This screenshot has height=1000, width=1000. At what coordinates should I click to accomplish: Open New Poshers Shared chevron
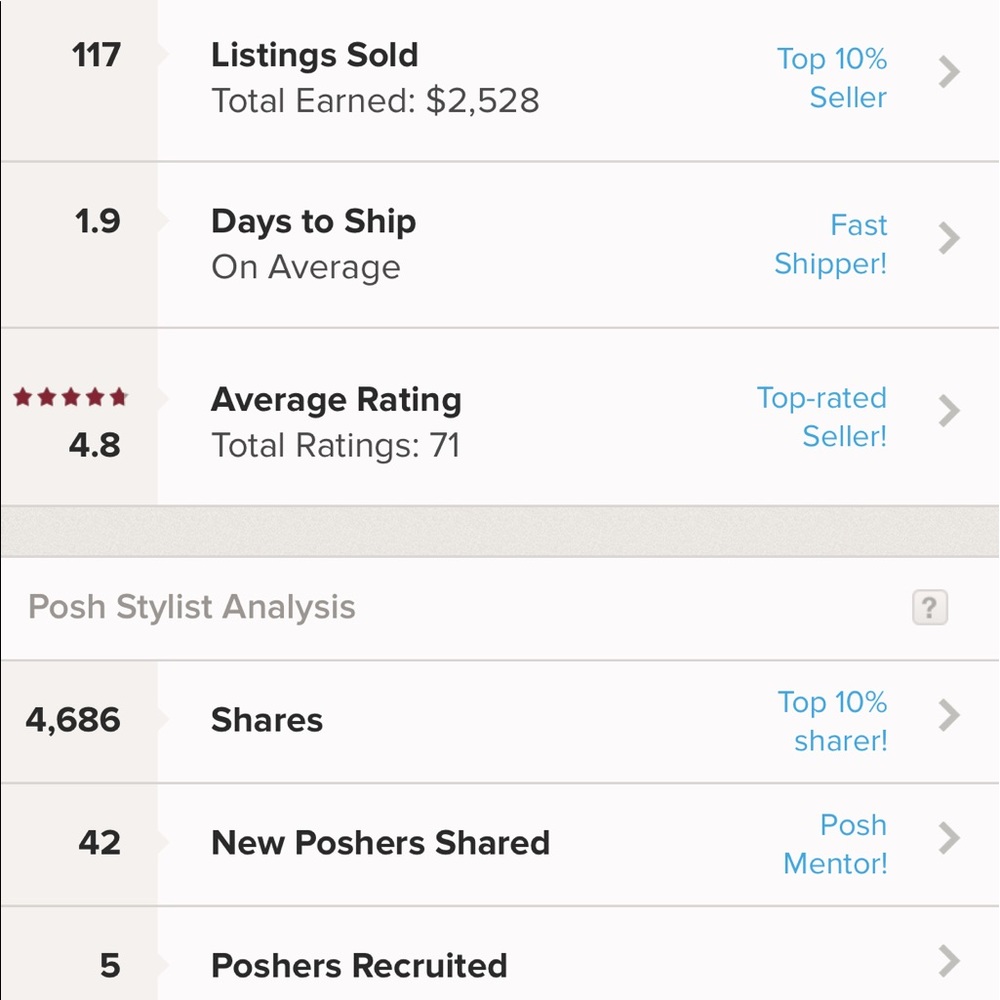(949, 839)
